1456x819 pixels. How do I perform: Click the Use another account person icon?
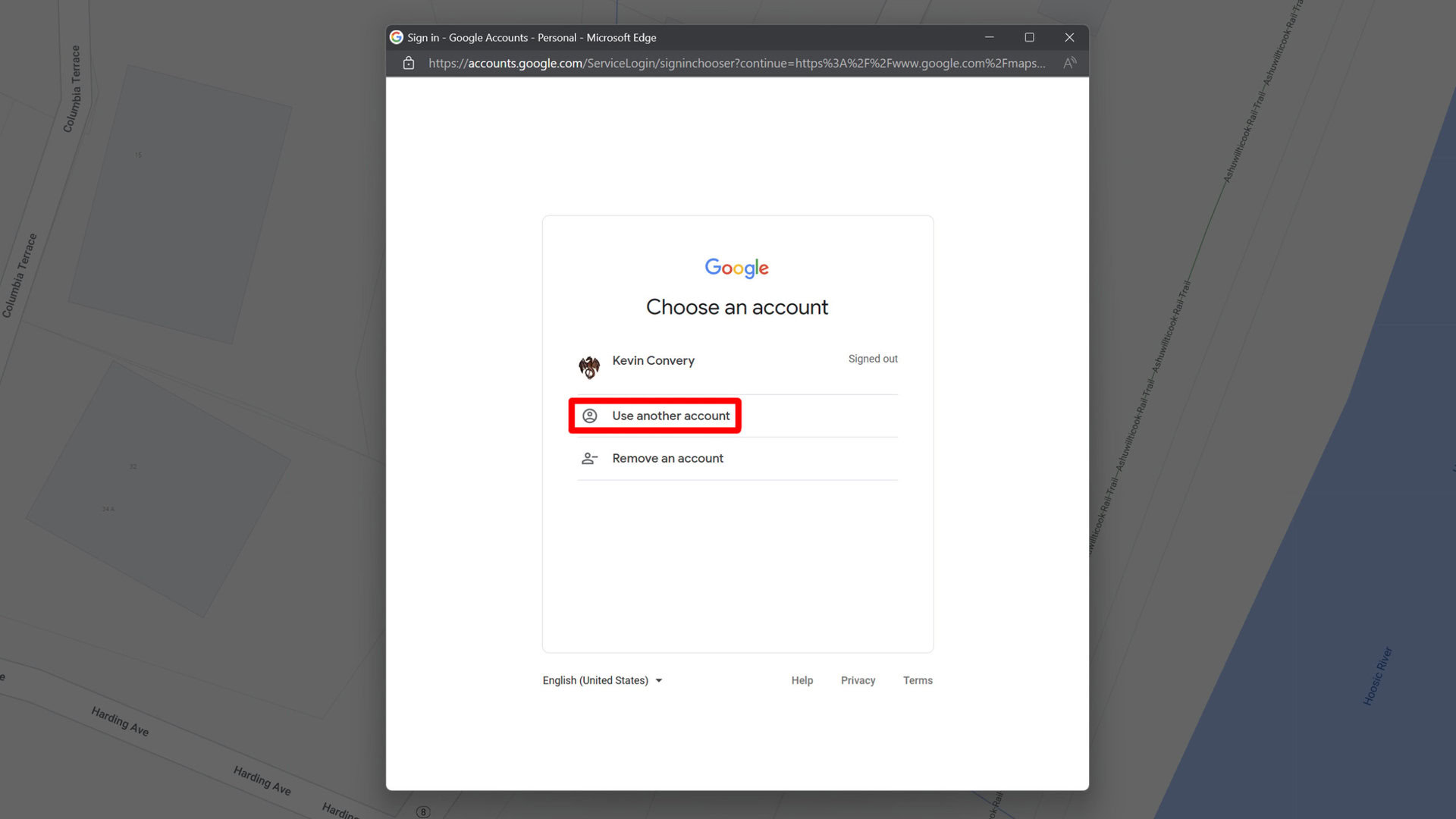click(x=590, y=416)
